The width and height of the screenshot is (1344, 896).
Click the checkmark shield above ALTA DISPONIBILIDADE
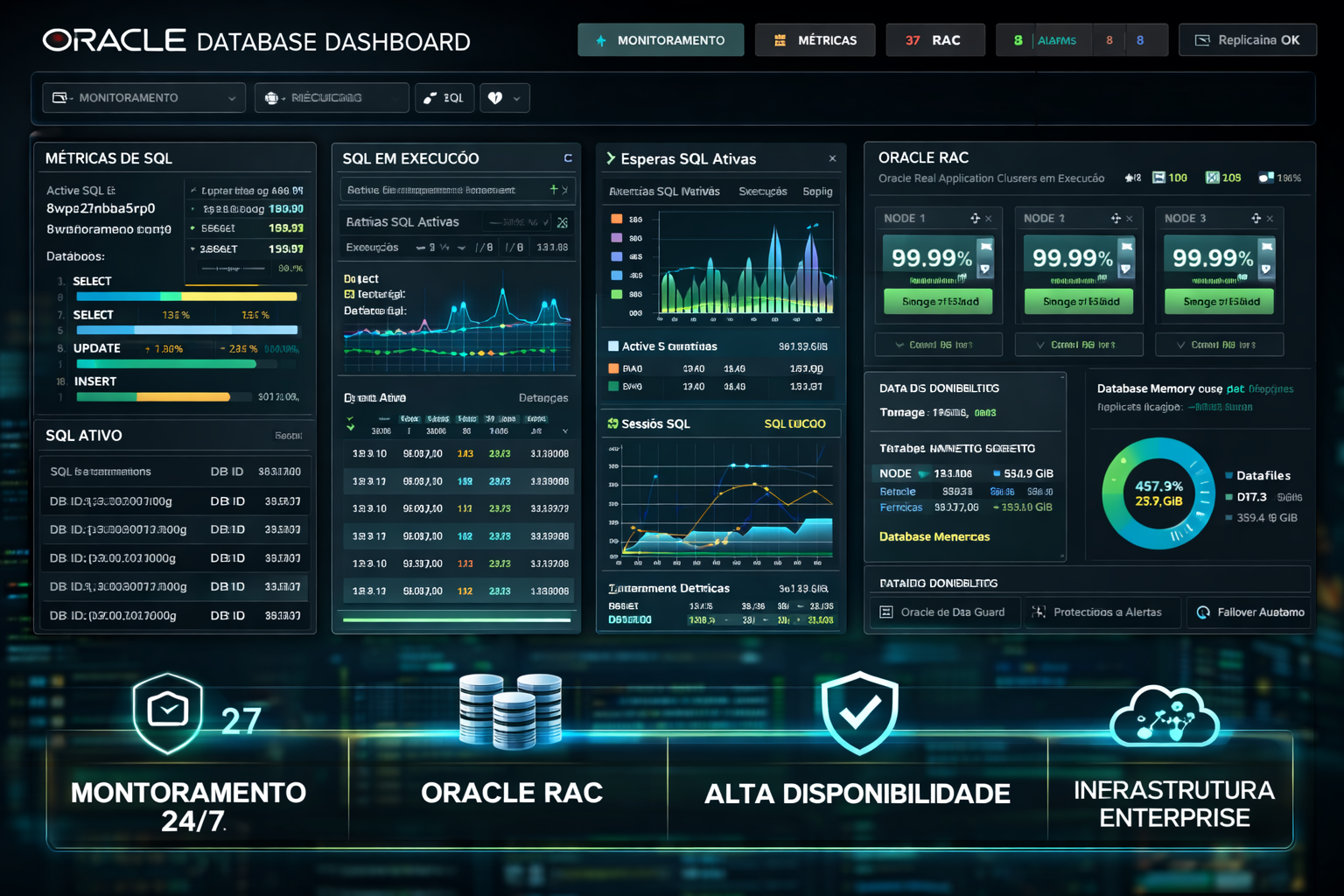coord(859,713)
